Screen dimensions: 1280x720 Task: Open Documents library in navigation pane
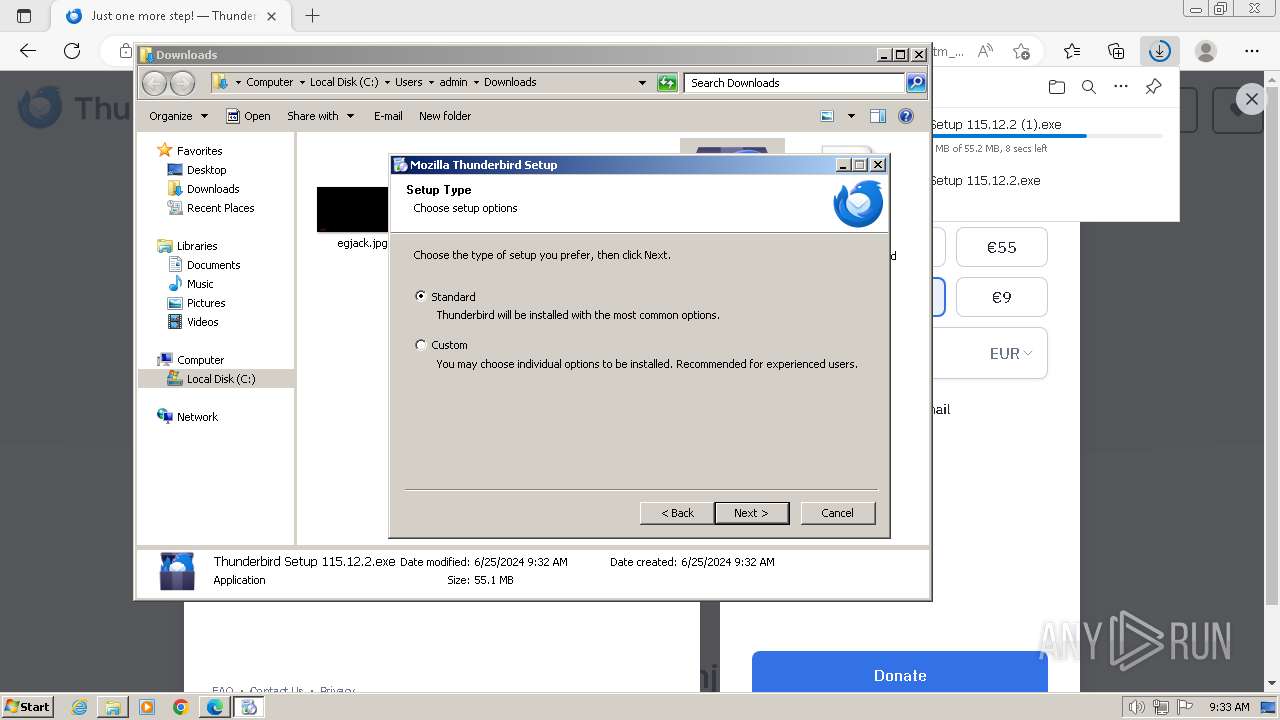213,265
